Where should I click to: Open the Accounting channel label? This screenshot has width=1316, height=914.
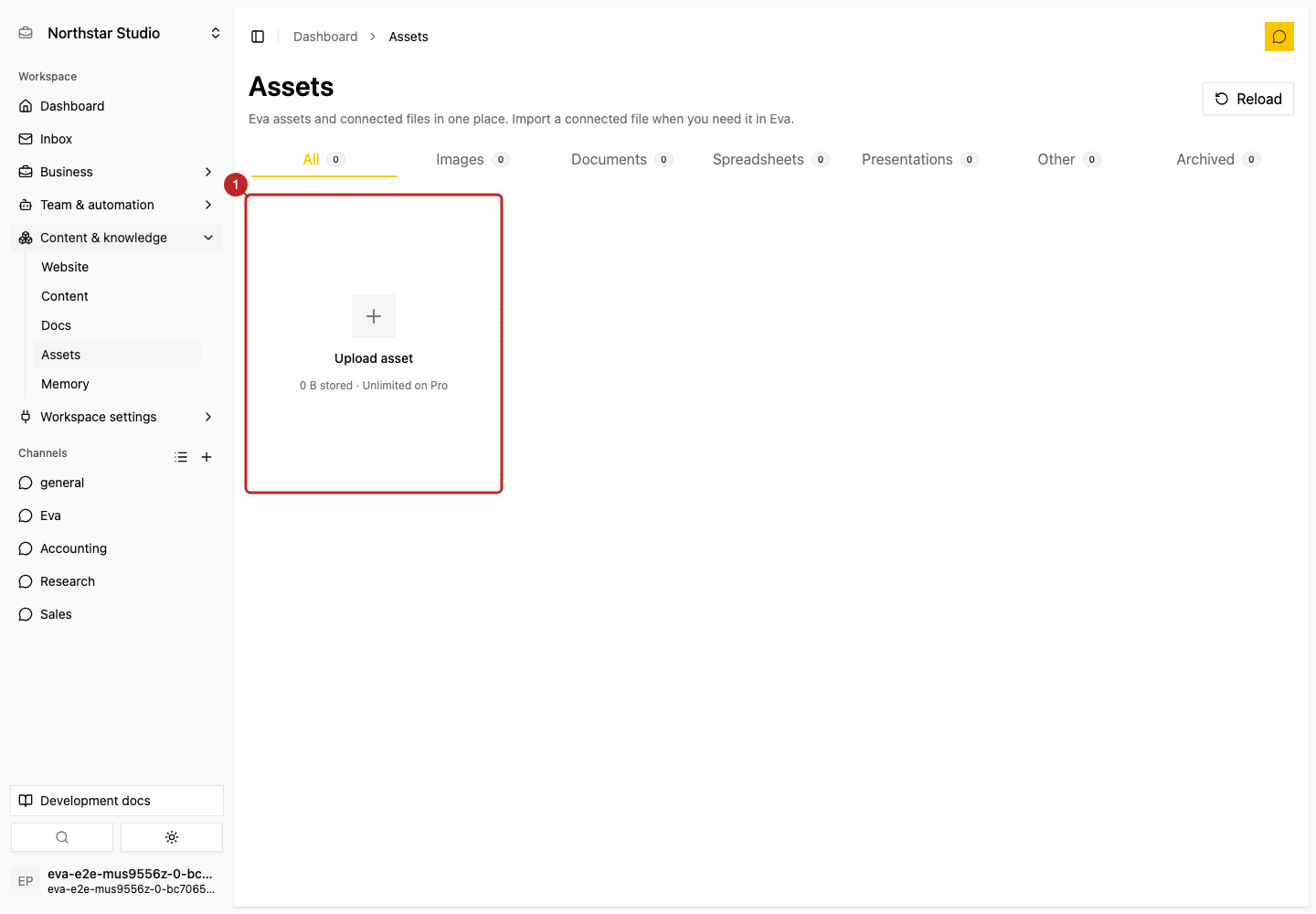coord(73,548)
